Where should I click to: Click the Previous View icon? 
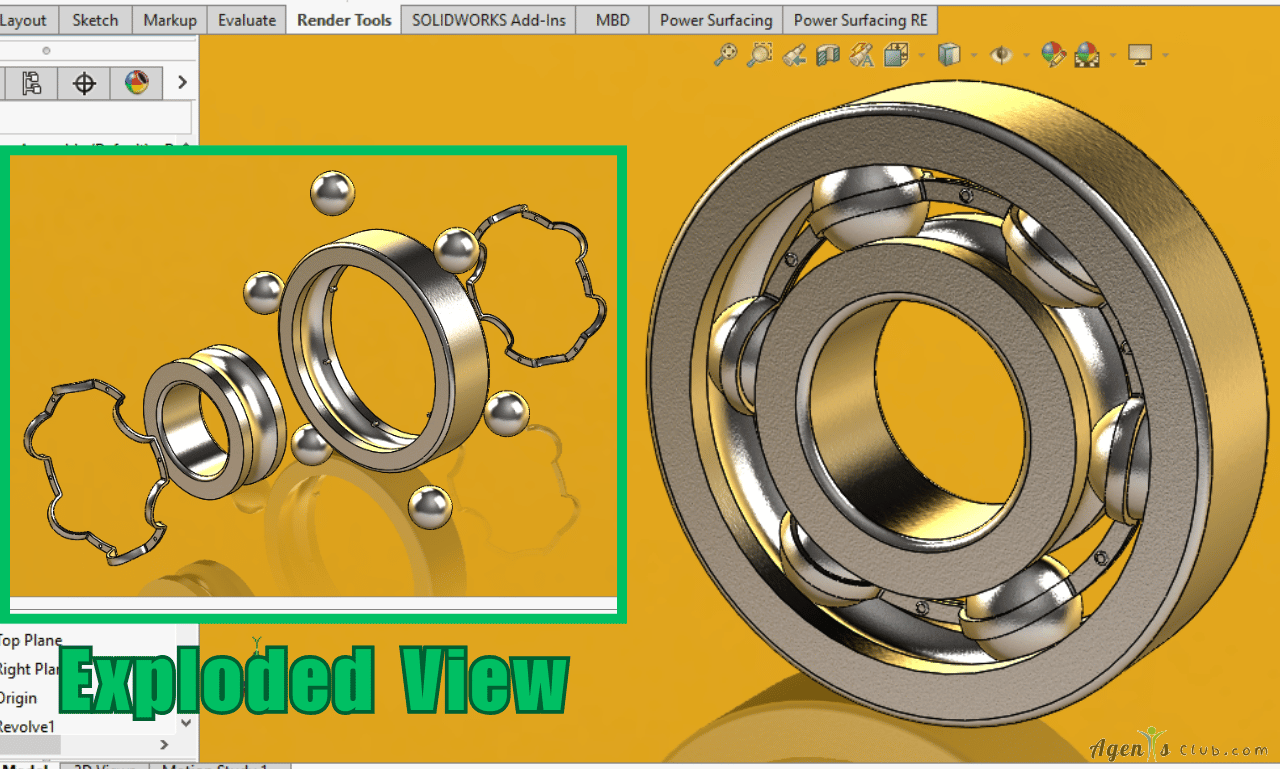pyautogui.click(x=794, y=55)
